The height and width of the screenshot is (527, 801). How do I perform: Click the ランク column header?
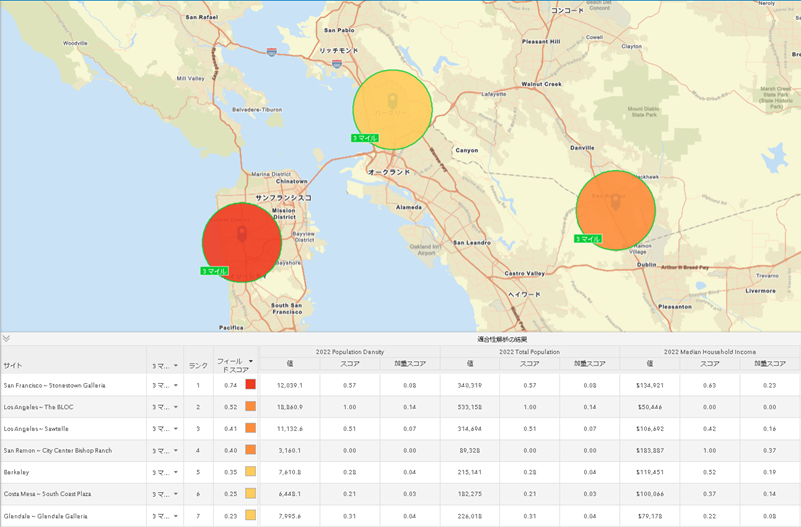pos(198,365)
